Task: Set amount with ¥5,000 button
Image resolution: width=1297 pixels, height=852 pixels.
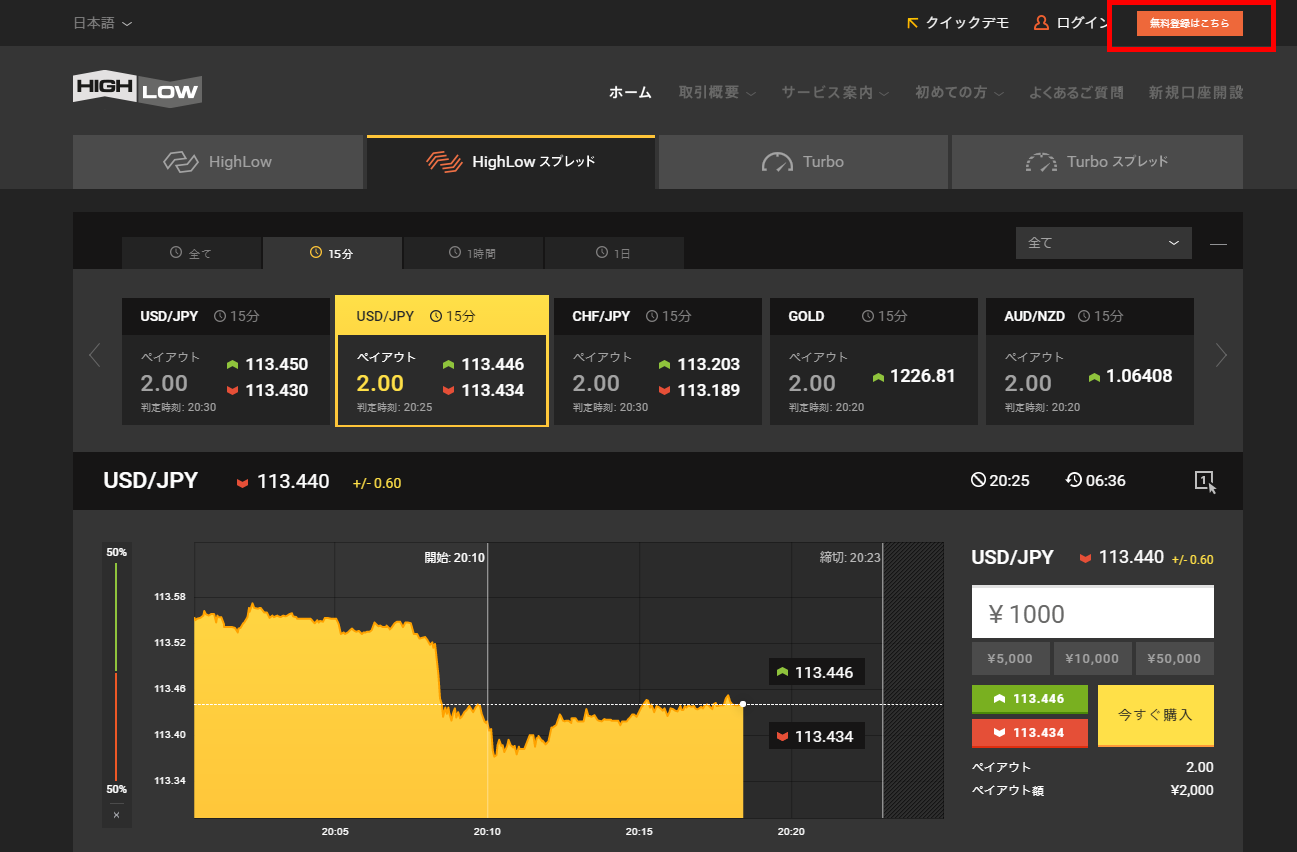Action: click(x=1010, y=659)
